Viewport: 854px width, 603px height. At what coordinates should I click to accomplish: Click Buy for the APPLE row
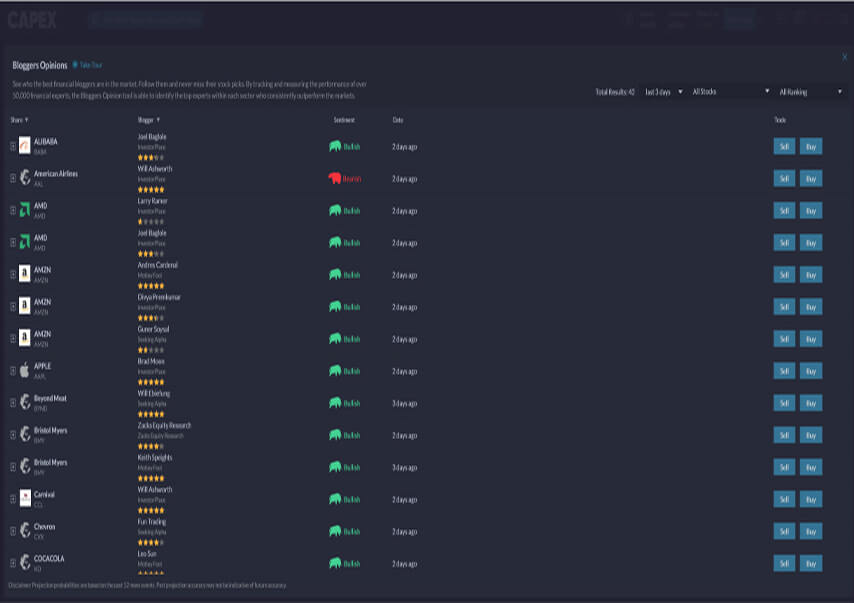[x=810, y=370]
